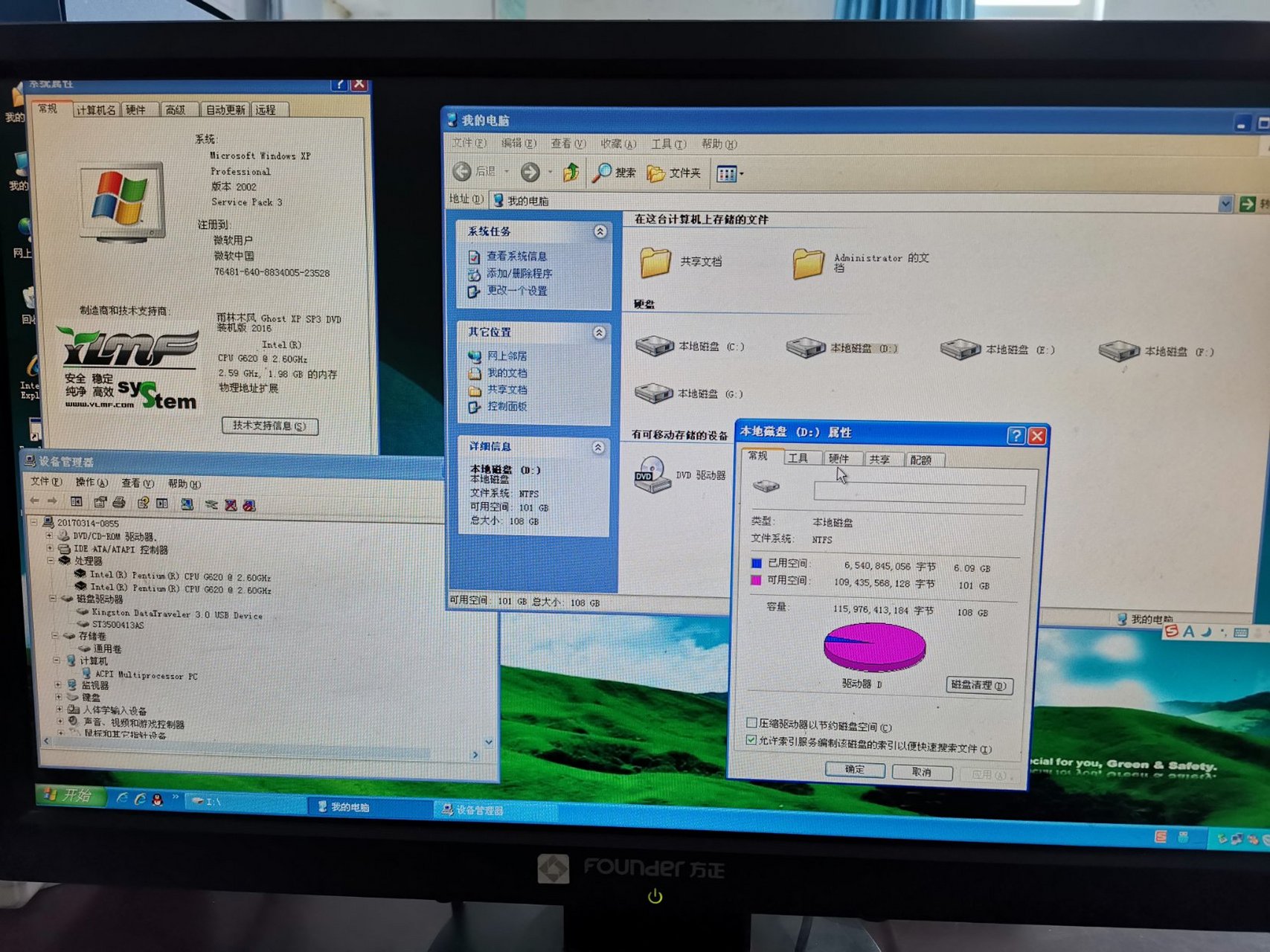Click Disk Cleanup (磁盘清理) button
Screen dimensions: 1270x952
tap(979, 685)
